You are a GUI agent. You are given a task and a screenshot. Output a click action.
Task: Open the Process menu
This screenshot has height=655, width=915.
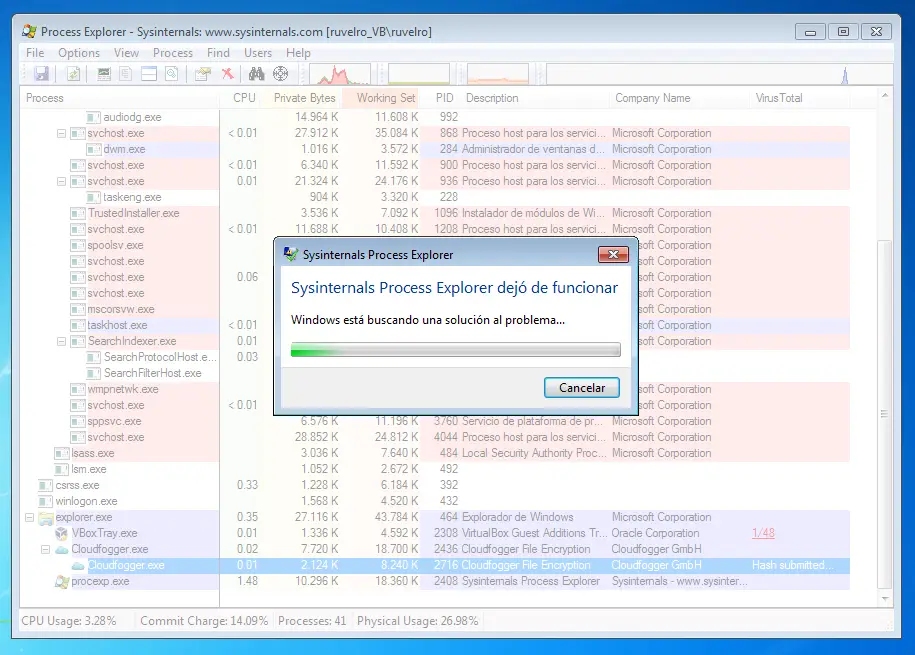tap(173, 53)
